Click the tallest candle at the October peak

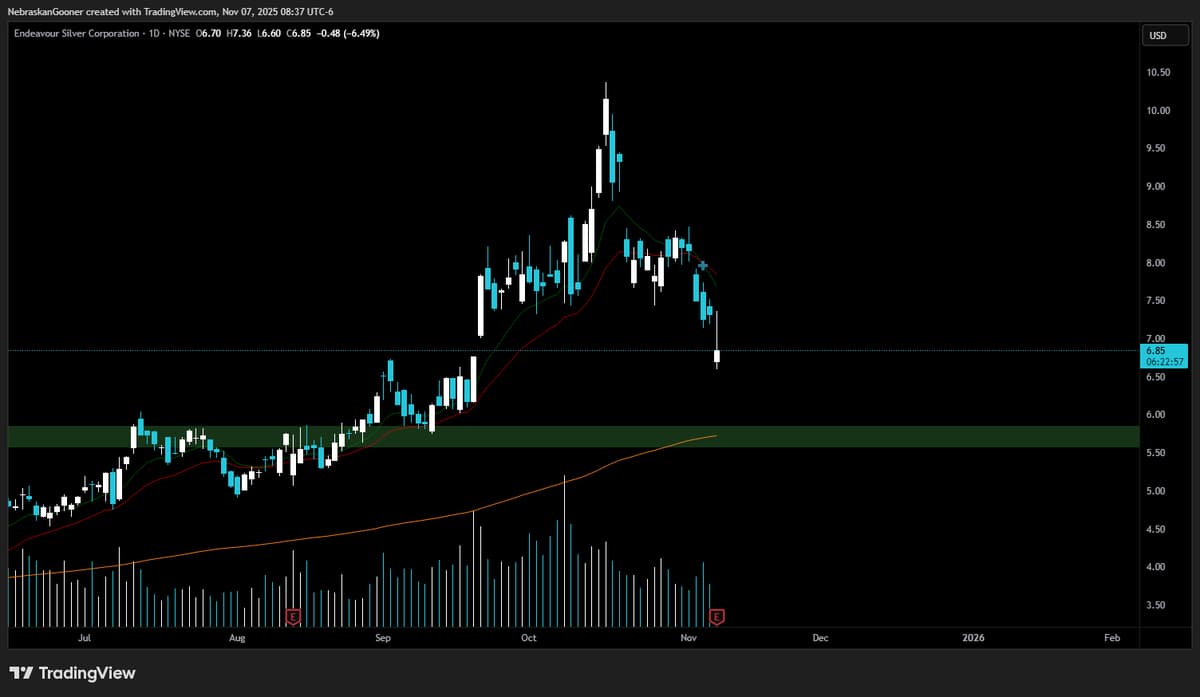point(606,120)
